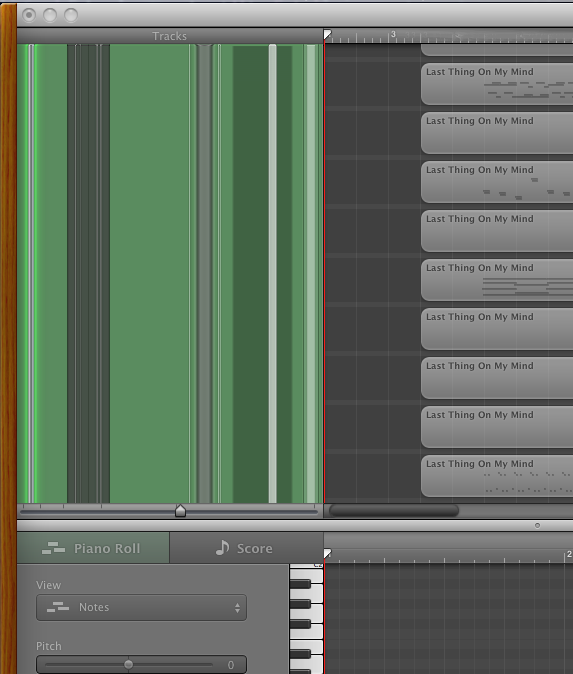Switch to the Piano Roll tab
The width and height of the screenshot is (573, 674).
tap(93, 548)
